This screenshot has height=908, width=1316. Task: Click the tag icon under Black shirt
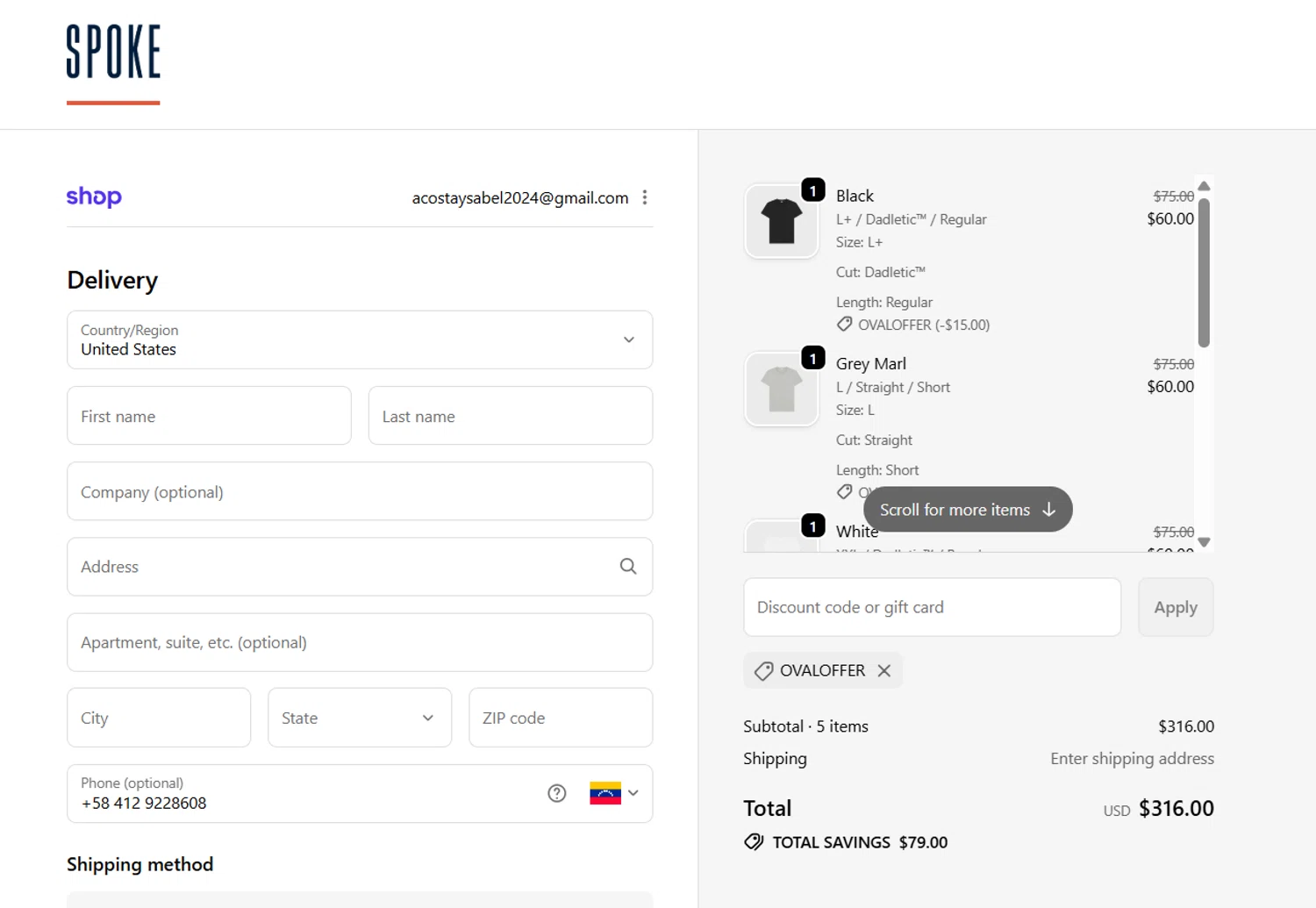(844, 324)
